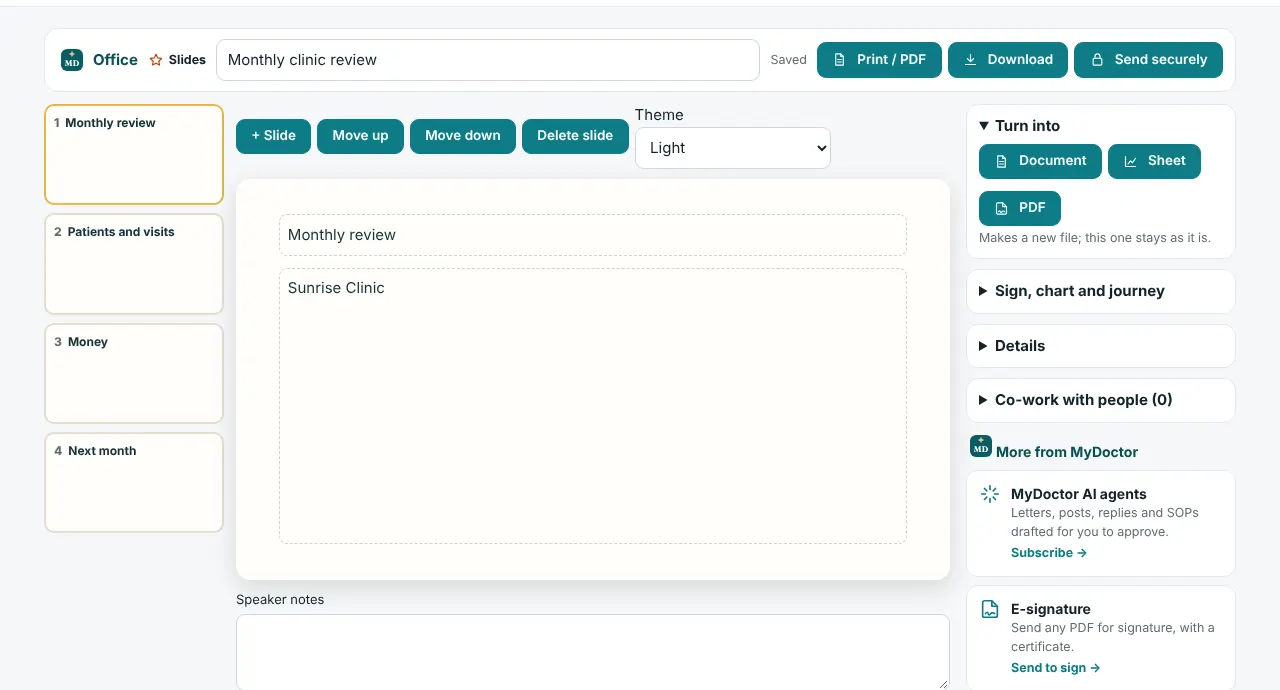Follow the Send to sign link
Viewport: 1280px width, 690px height.
[1056, 668]
